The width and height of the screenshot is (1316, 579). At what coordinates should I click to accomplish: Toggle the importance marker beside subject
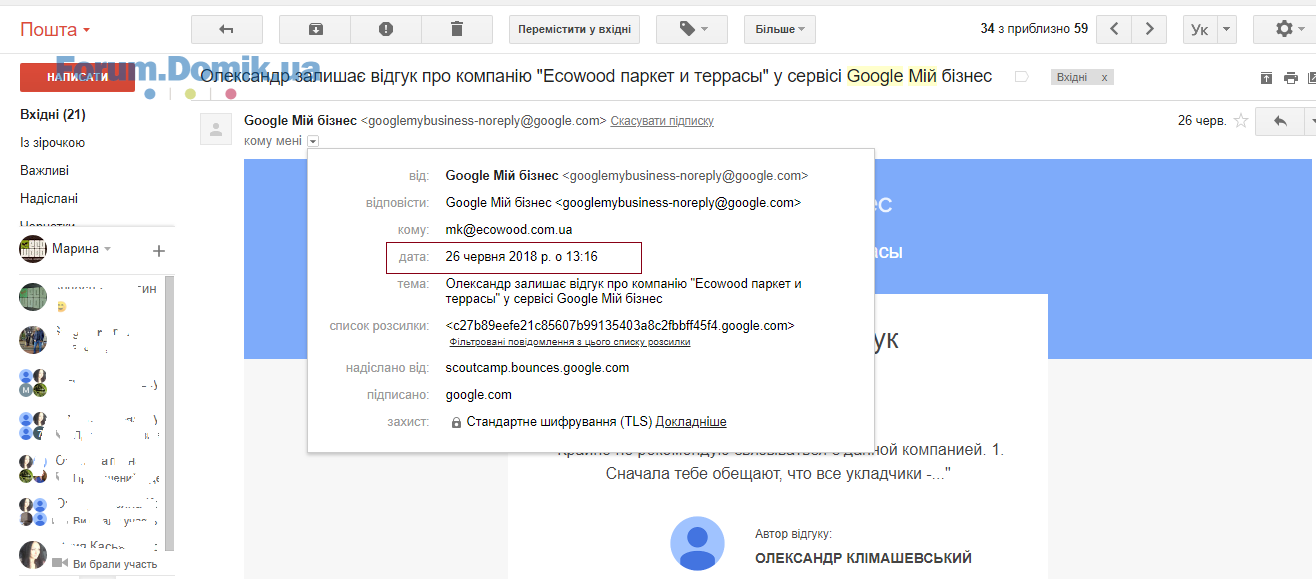click(1021, 77)
